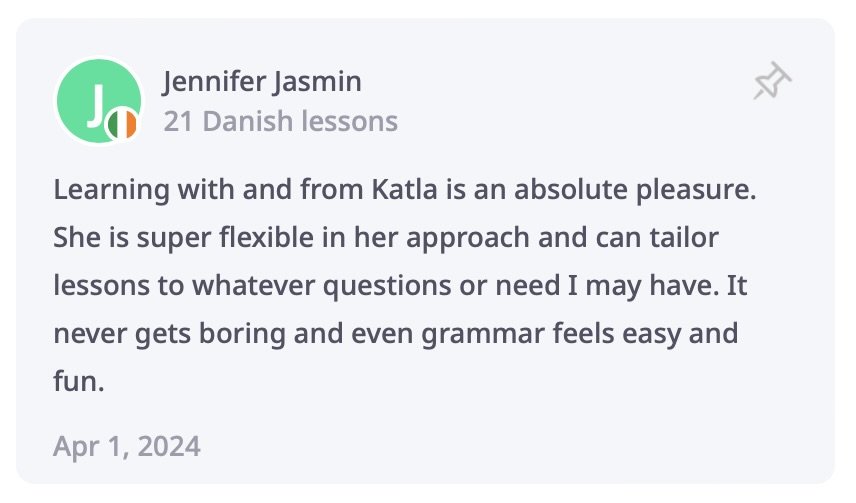The width and height of the screenshot is (856, 503).
Task: Click the Irish flag badge on the avatar
Action: point(123,125)
